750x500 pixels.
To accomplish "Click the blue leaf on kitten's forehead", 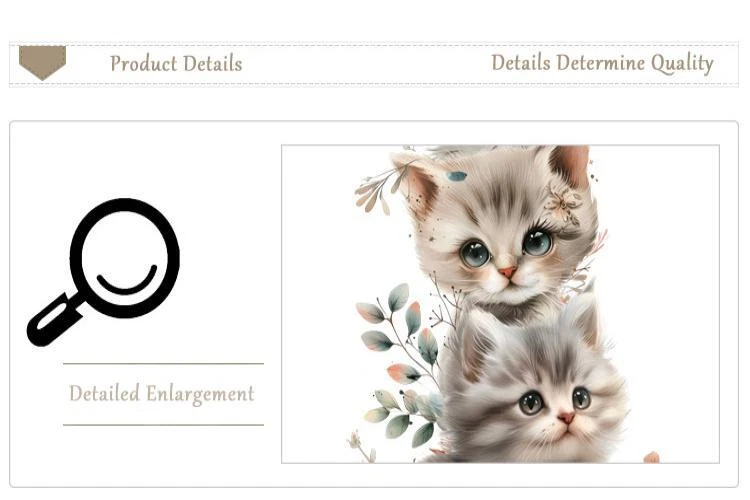I will click(457, 177).
